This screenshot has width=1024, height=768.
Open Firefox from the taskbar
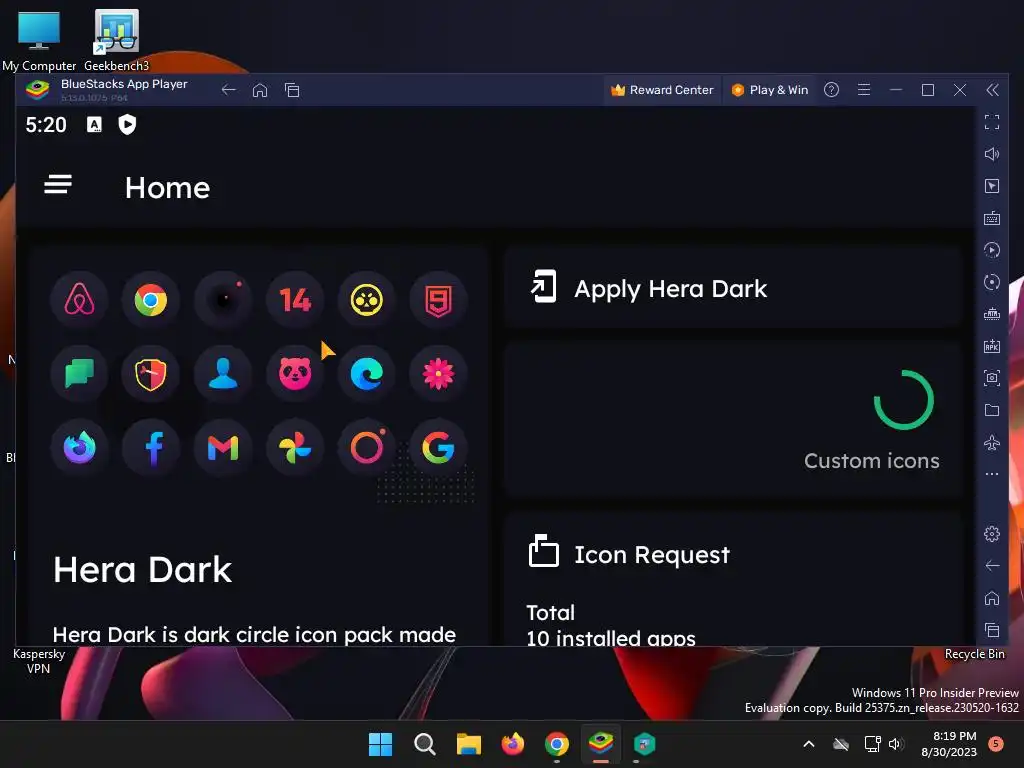pos(513,744)
